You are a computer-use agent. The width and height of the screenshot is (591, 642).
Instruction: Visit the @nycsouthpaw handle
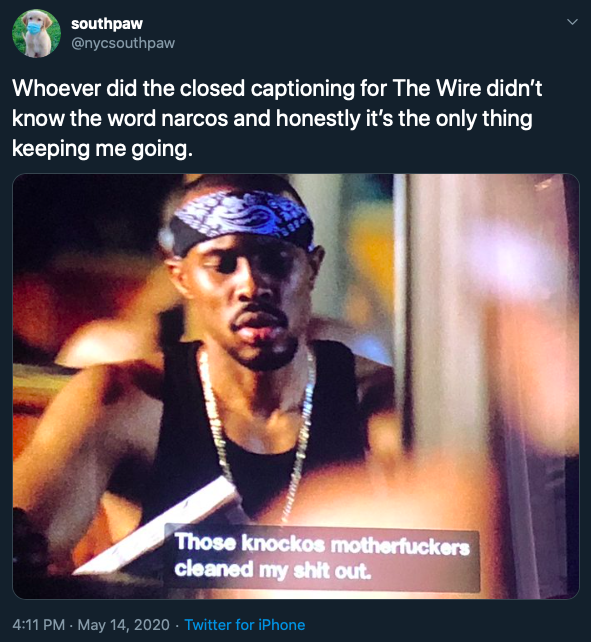click(x=123, y=43)
